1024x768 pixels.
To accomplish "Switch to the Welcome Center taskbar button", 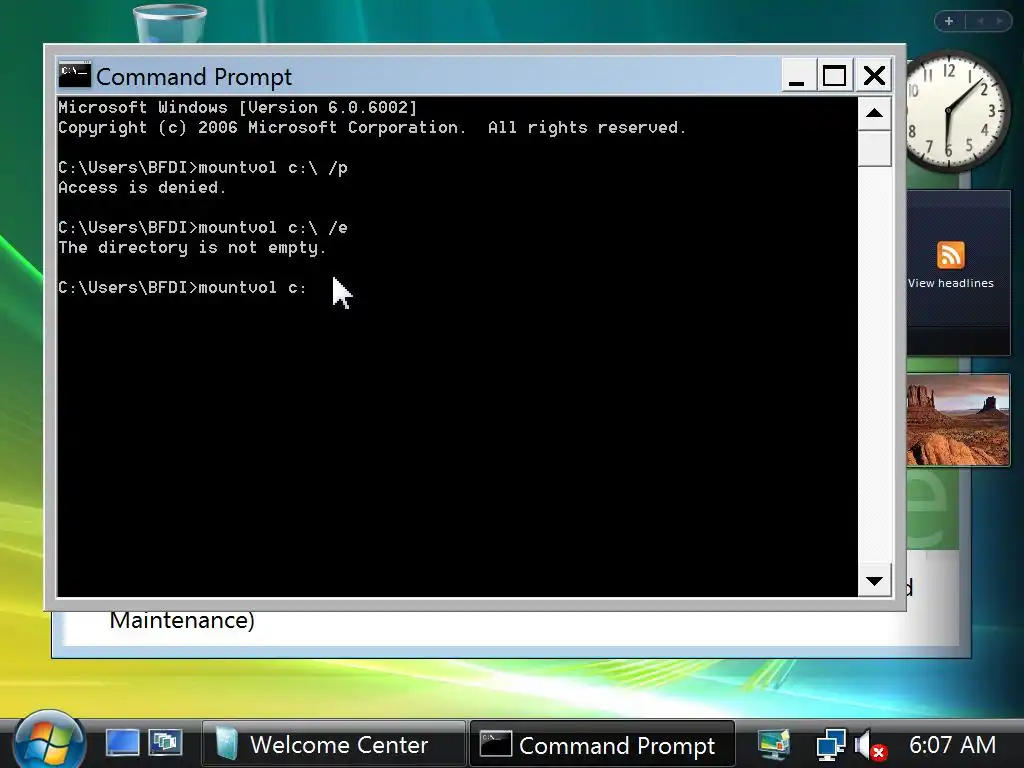I will tap(334, 744).
